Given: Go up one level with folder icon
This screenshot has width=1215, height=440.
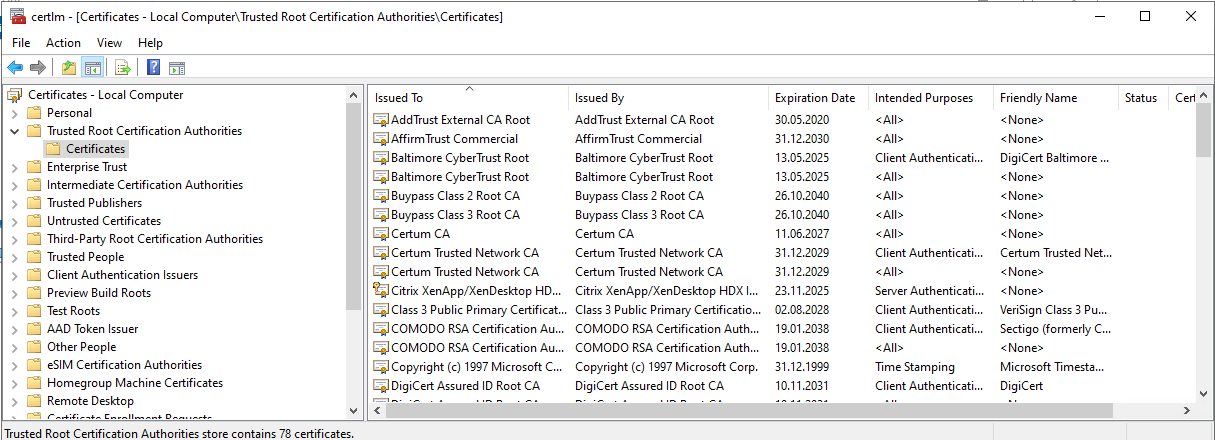Looking at the screenshot, I should [x=69, y=68].
